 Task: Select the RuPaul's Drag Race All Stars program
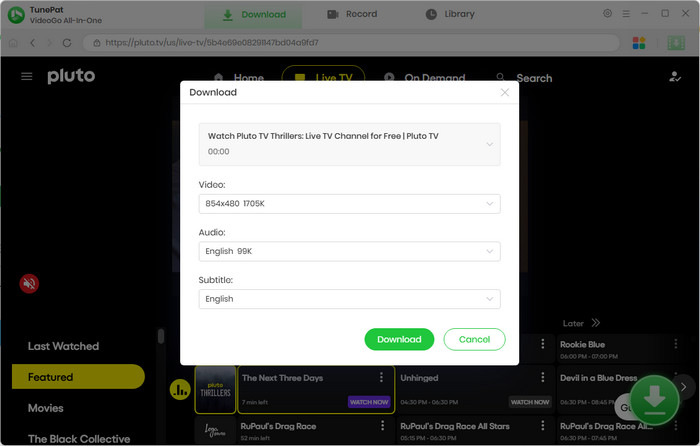tap(454, 426)
